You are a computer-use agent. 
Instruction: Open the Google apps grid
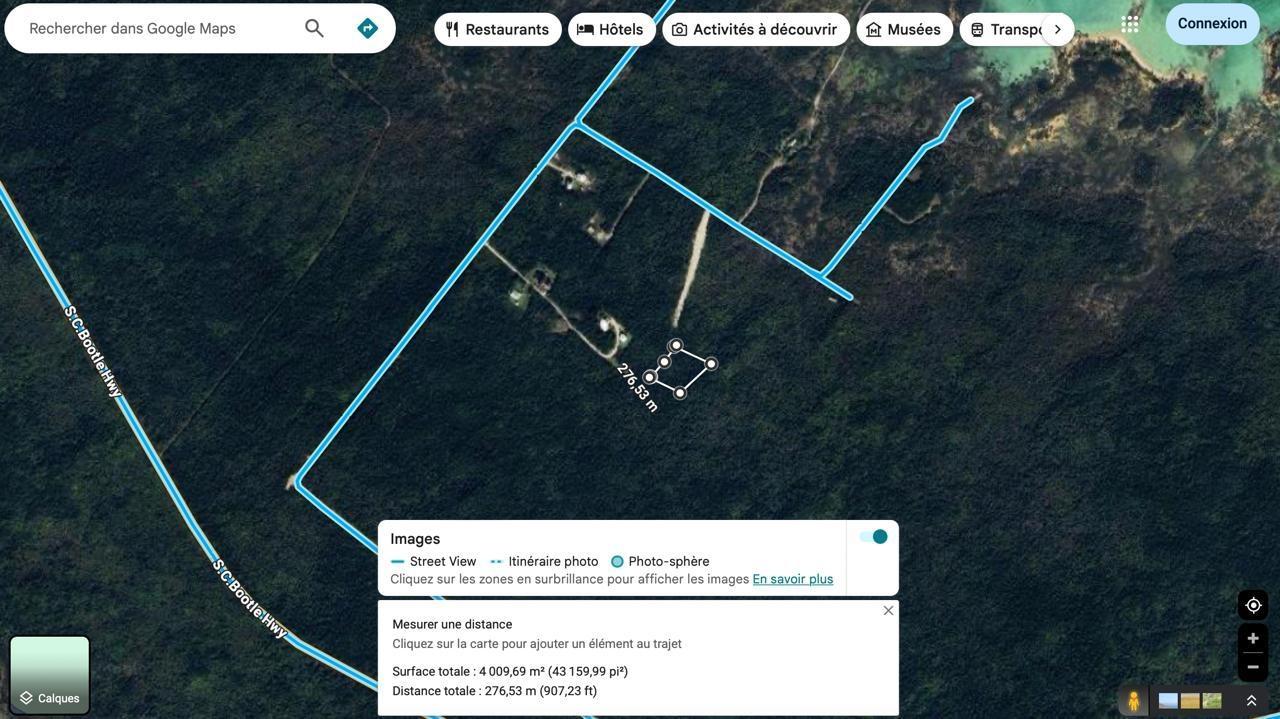coord(1130,24)
